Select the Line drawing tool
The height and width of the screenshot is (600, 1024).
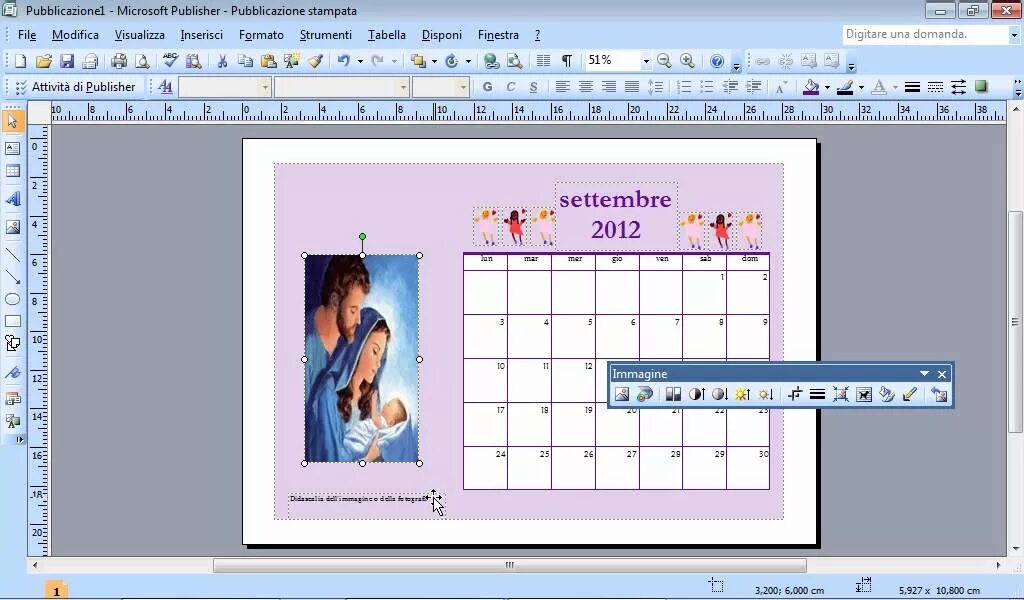[x=12, y=255]
